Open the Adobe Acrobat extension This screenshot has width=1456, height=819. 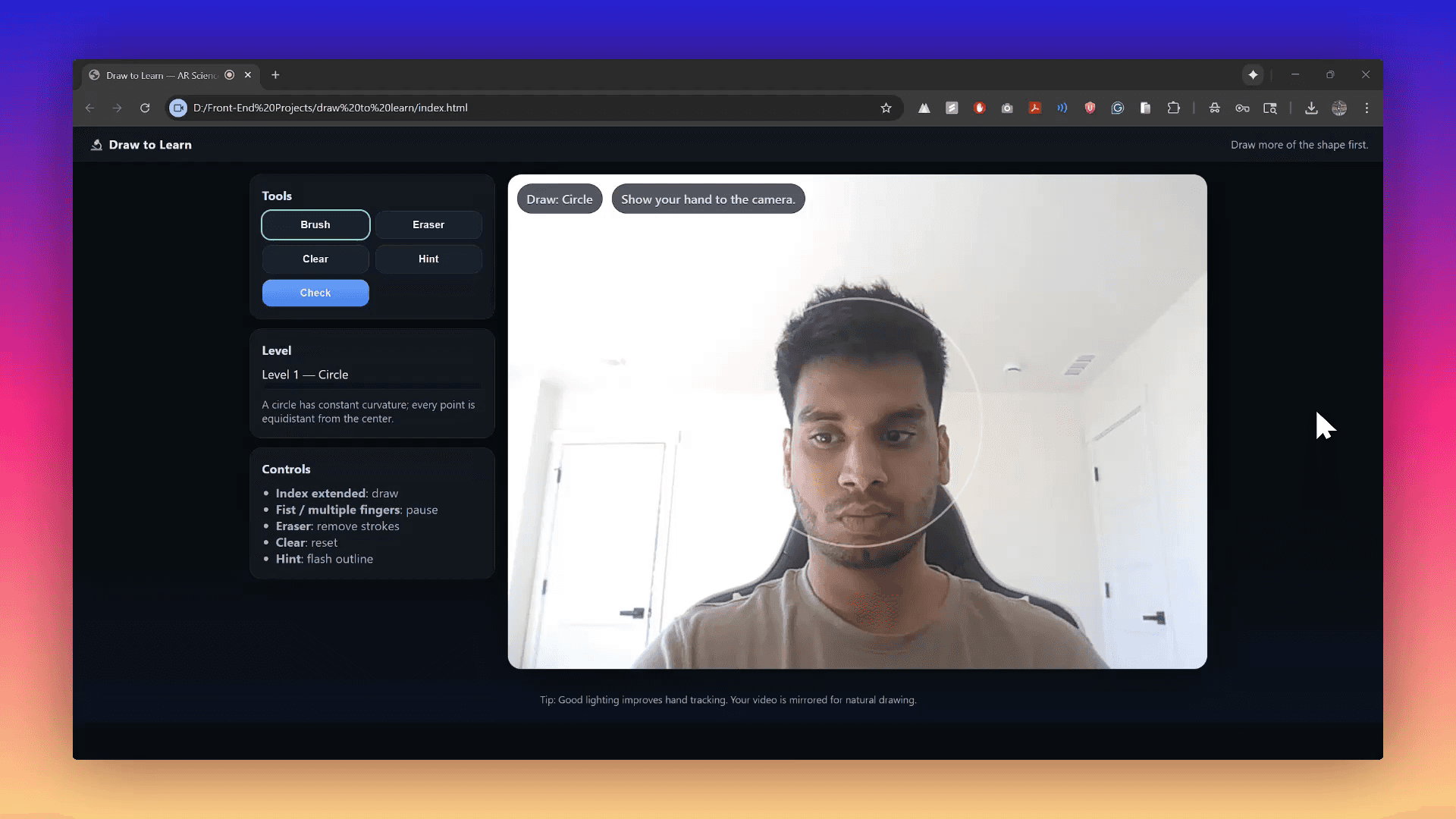pyautogui.click(x=1034, y=108)
